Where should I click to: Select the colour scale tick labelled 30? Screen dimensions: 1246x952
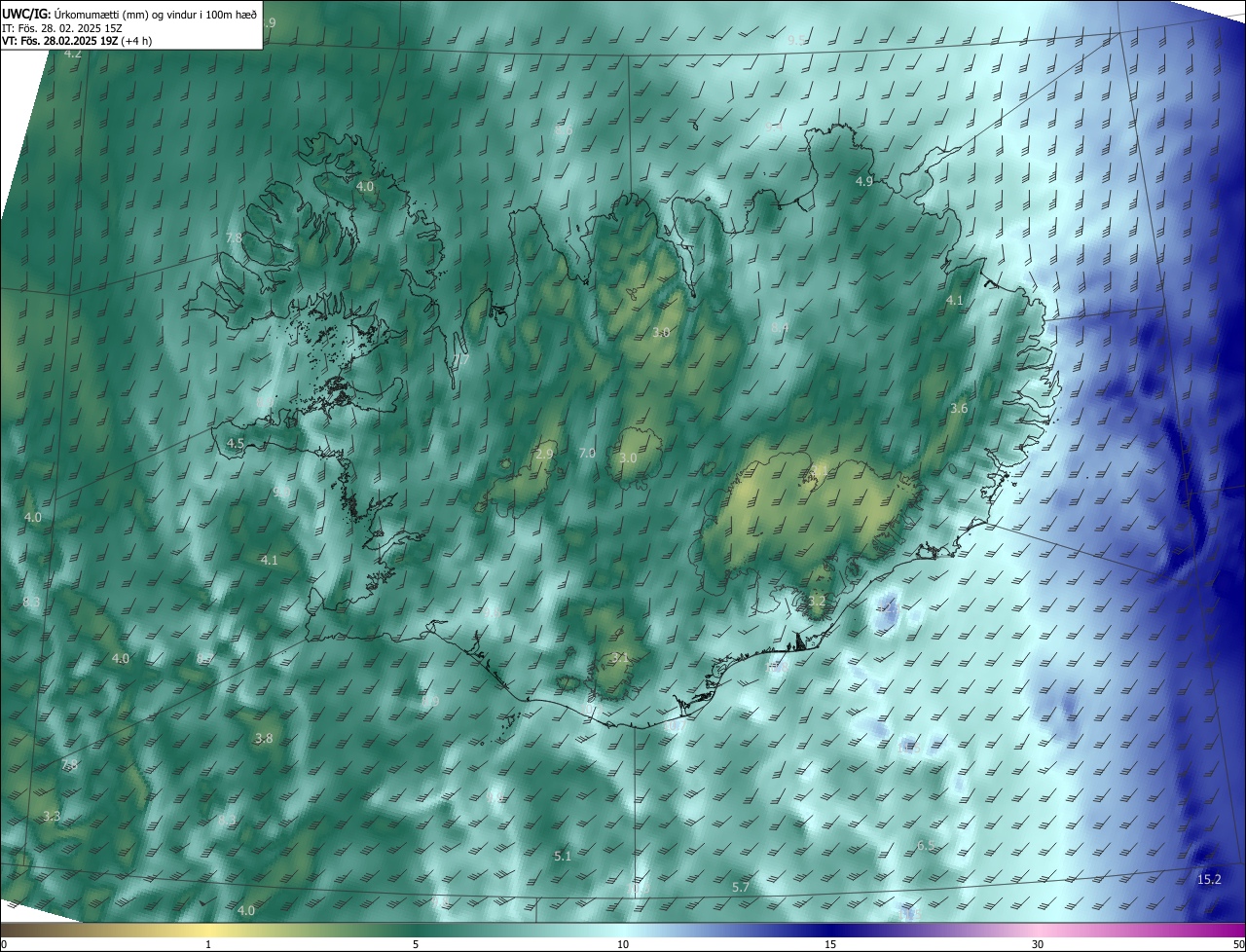point(1038,944)
